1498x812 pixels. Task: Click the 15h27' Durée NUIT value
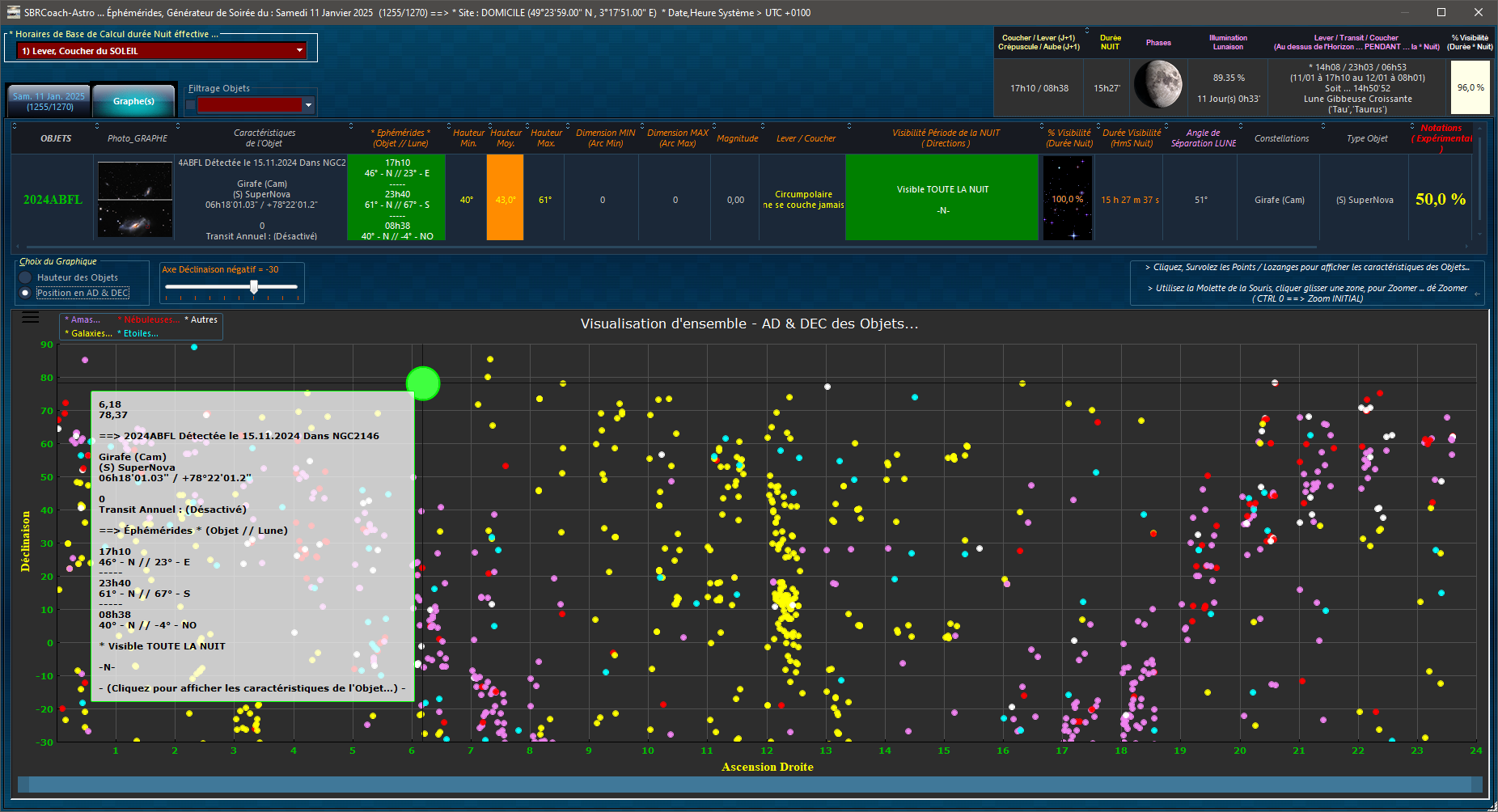coord(1107,88)
